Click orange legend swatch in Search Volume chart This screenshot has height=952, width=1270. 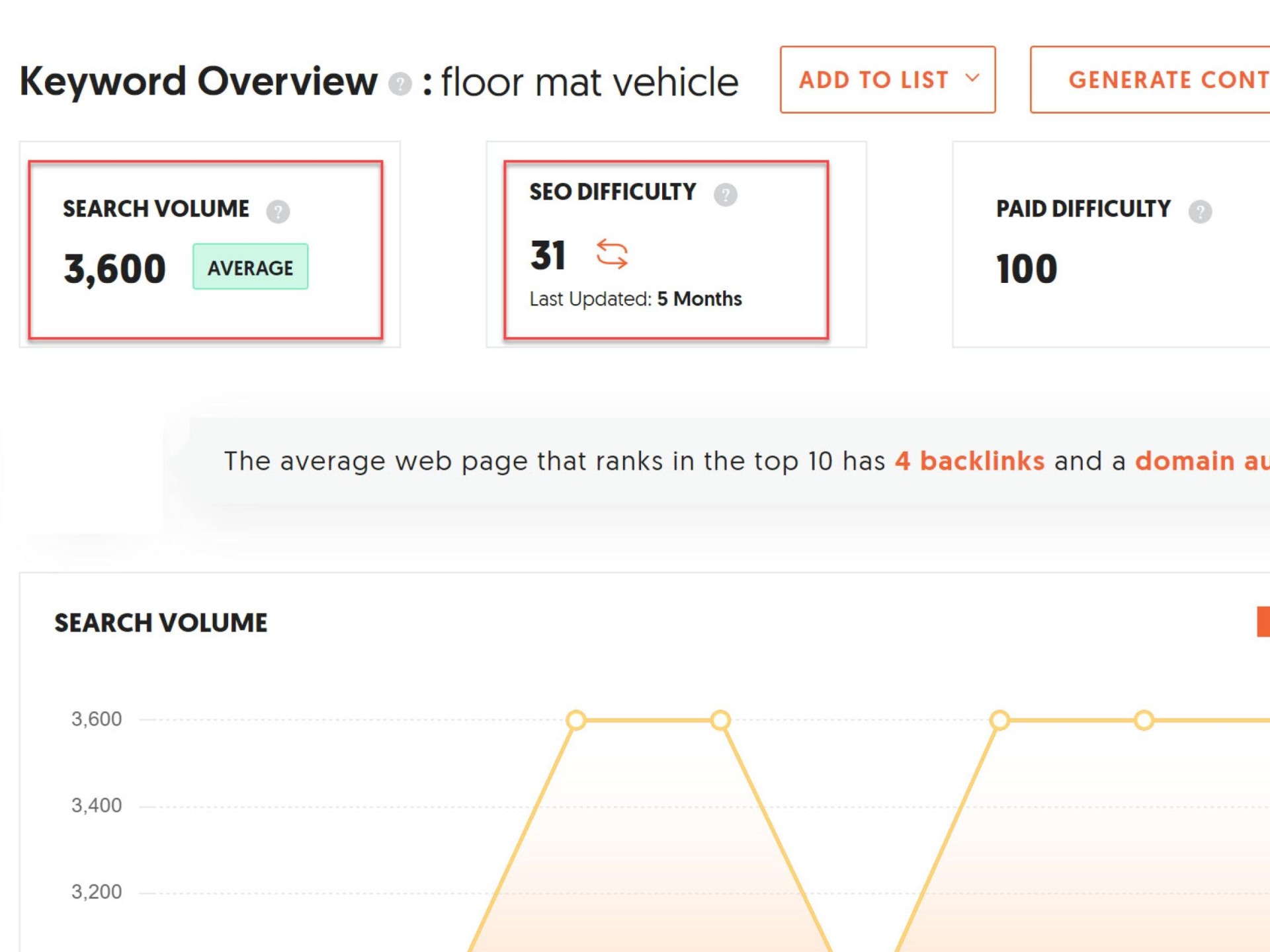tap(1263, 621)
